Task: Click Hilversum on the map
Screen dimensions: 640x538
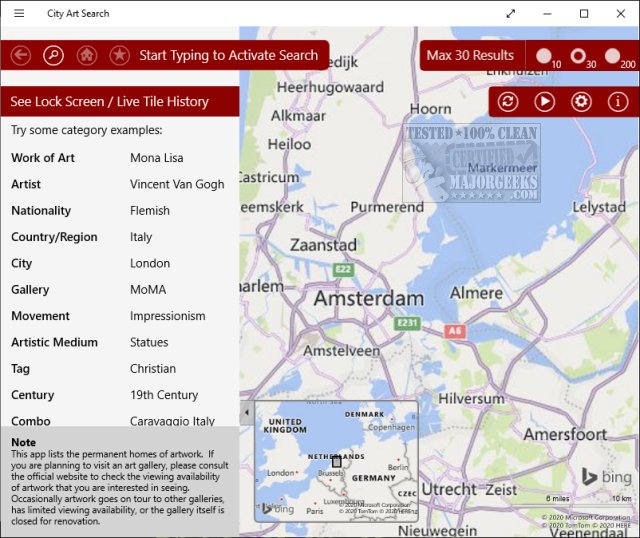Action: point(471,398)
